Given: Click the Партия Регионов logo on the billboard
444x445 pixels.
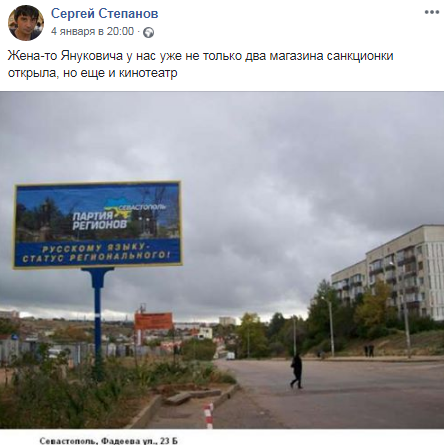Looking at the screenshot, I should pyautogui.click(x=100, y=220).
